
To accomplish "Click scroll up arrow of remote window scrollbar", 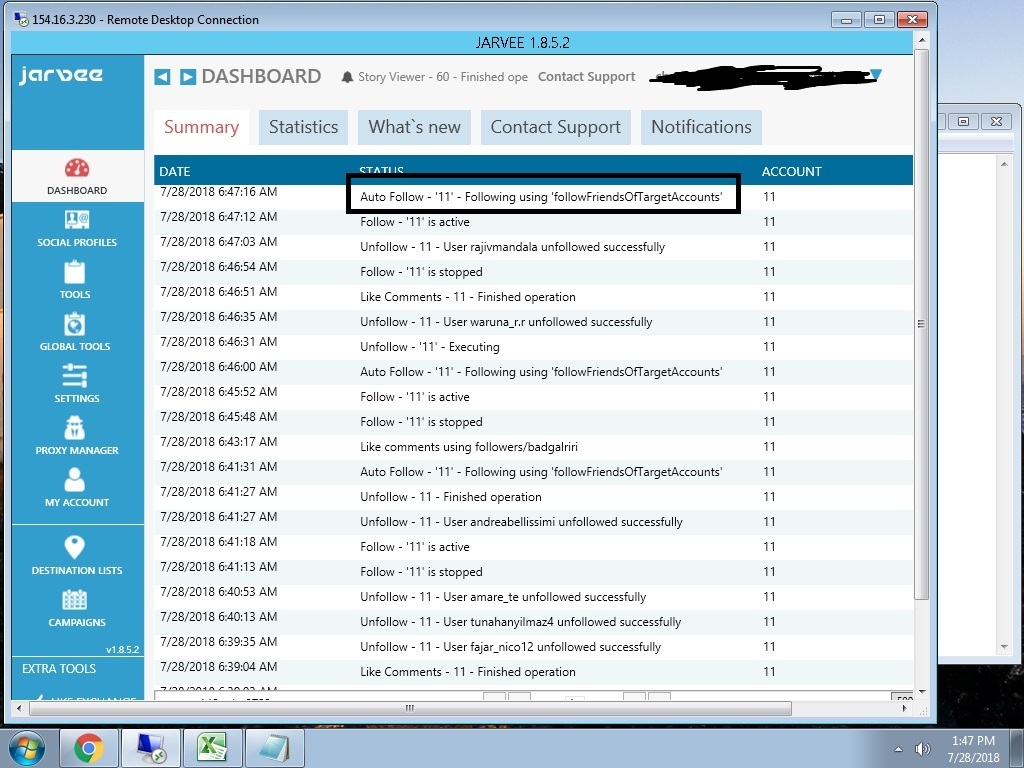I will pyautogui.click(x=921, y=40).
